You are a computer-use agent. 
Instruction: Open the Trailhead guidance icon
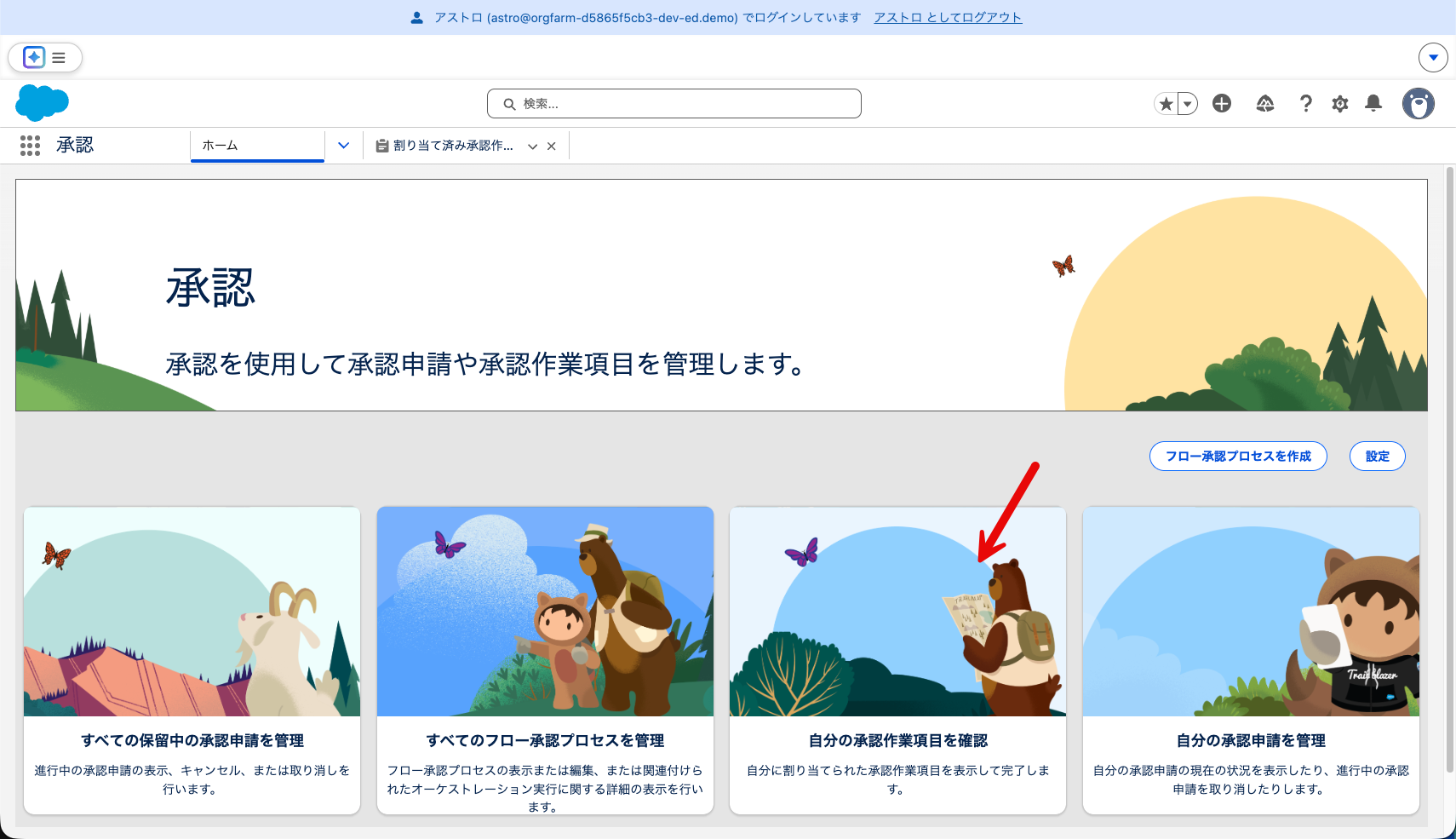[1265, 103]
